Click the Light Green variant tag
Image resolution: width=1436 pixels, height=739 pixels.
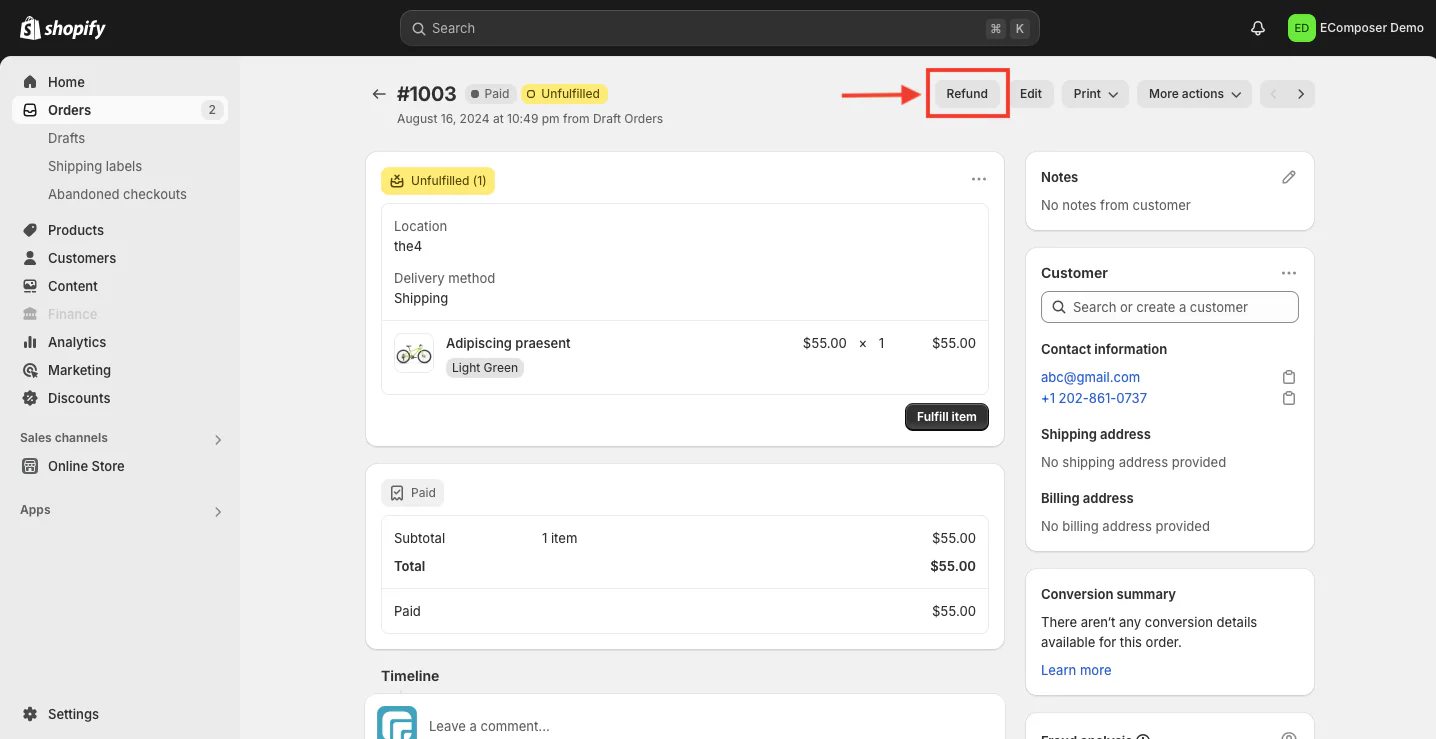(x=485, y=368)
